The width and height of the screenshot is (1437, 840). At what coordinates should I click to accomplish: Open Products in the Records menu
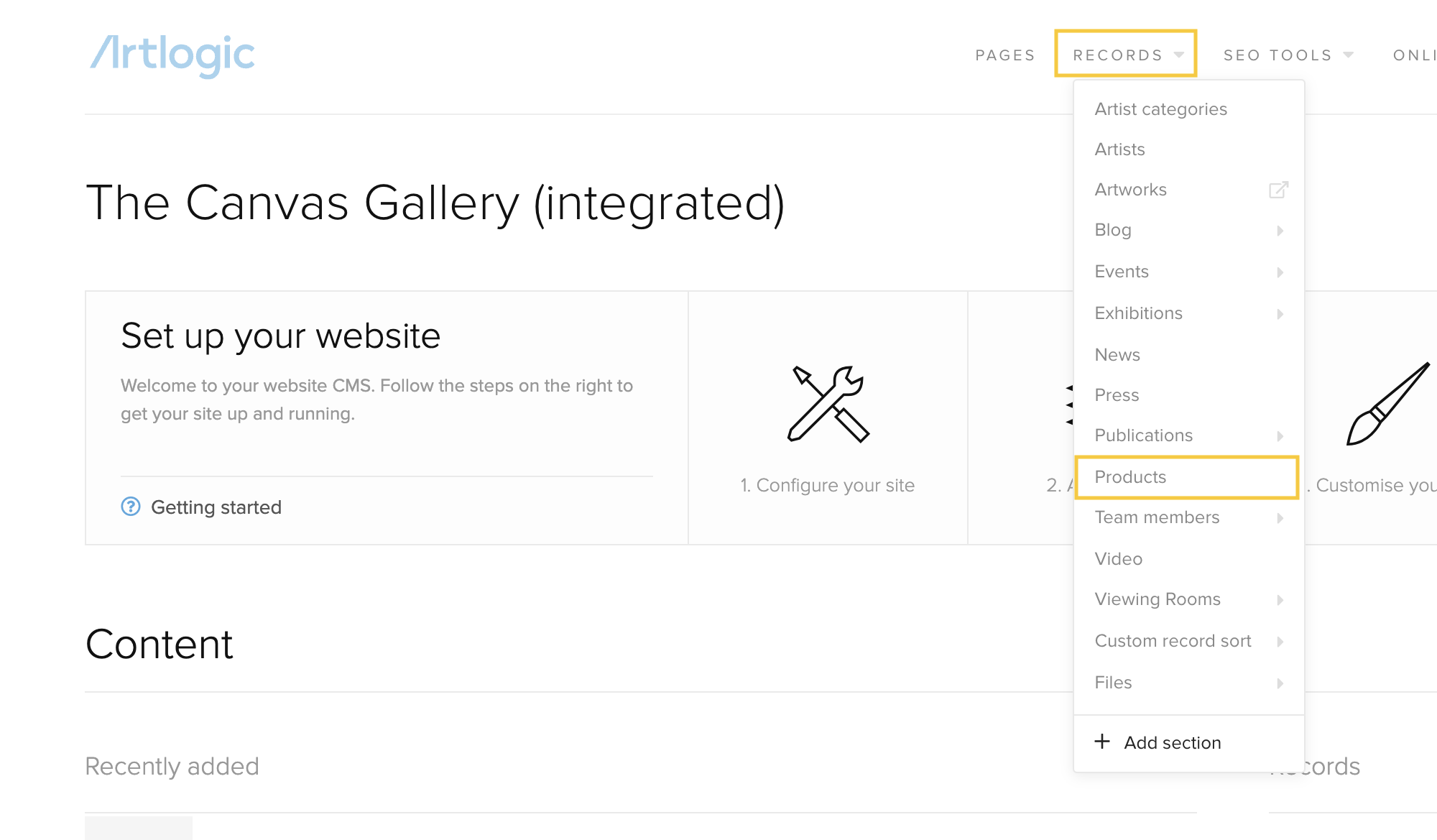point(1187,477)
